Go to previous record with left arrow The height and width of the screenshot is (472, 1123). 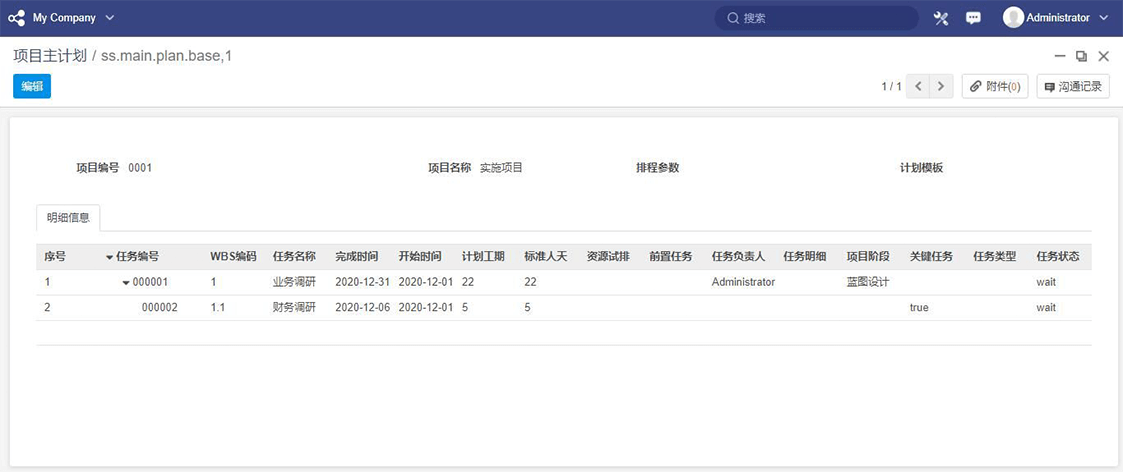pos(919,87)
